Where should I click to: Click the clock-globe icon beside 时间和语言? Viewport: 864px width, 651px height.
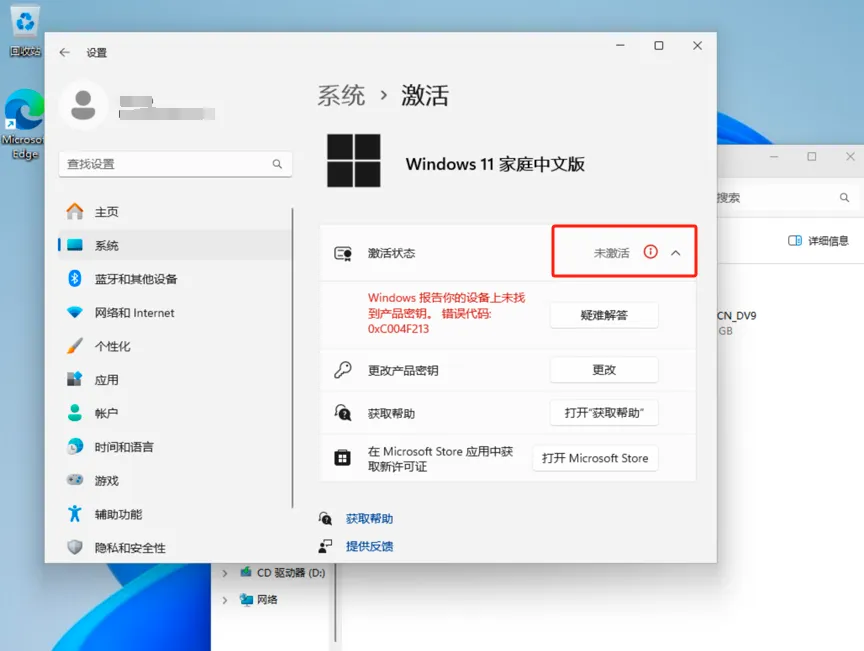(75, 446)
